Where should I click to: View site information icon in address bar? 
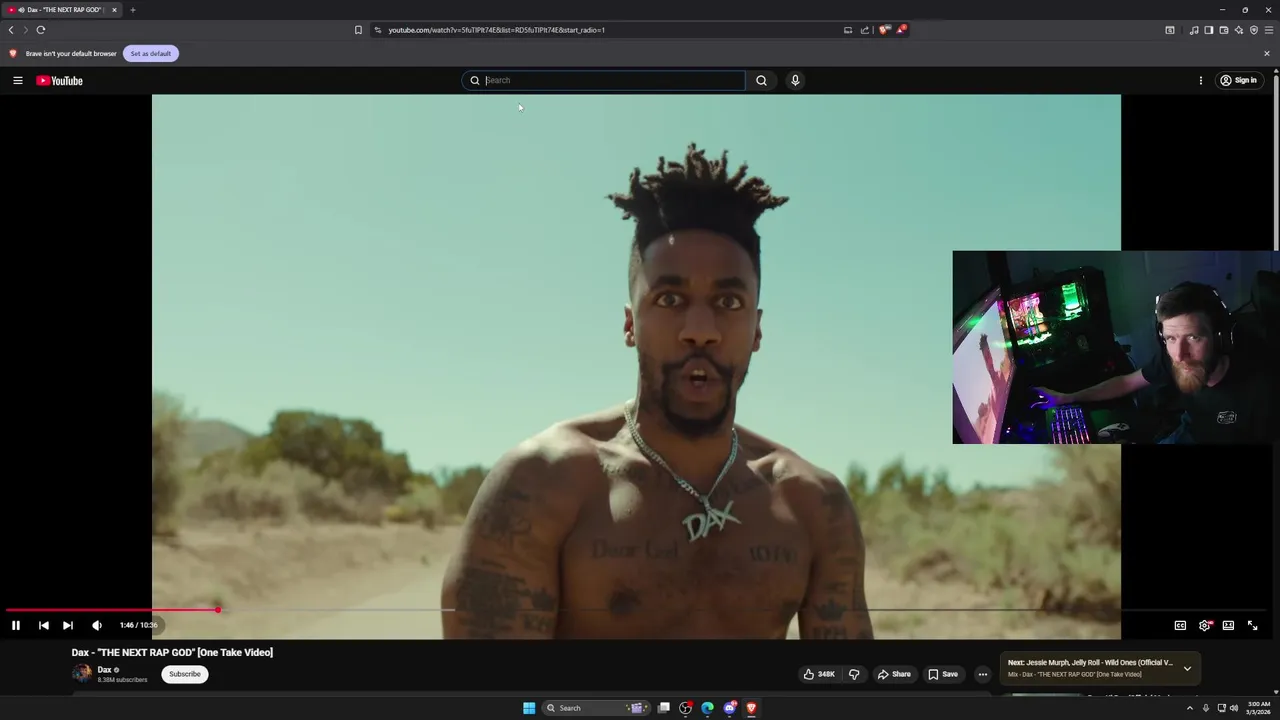click(378, 30)
